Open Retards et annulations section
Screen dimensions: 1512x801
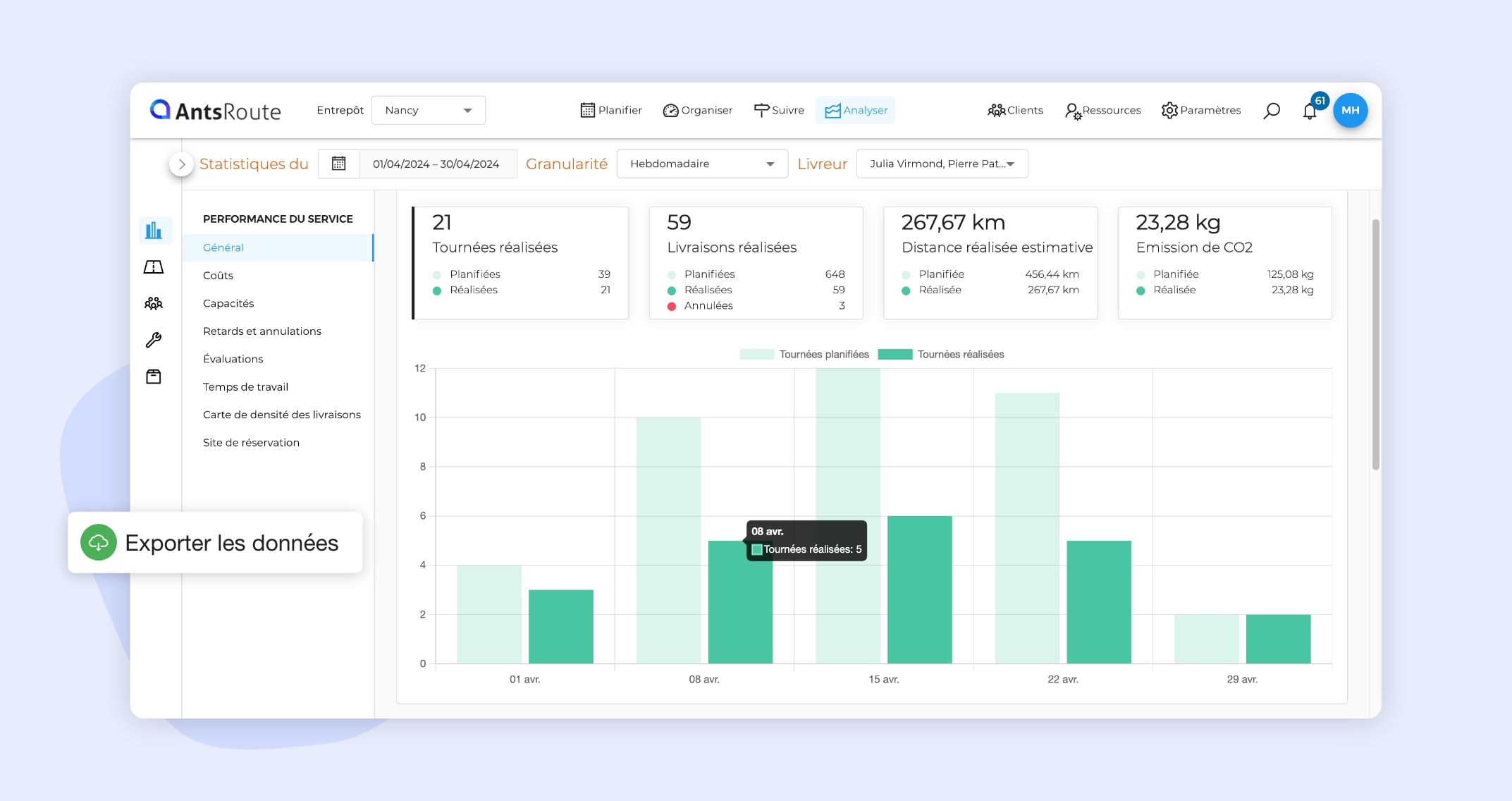pyautogui.click(x=262, y=331)
